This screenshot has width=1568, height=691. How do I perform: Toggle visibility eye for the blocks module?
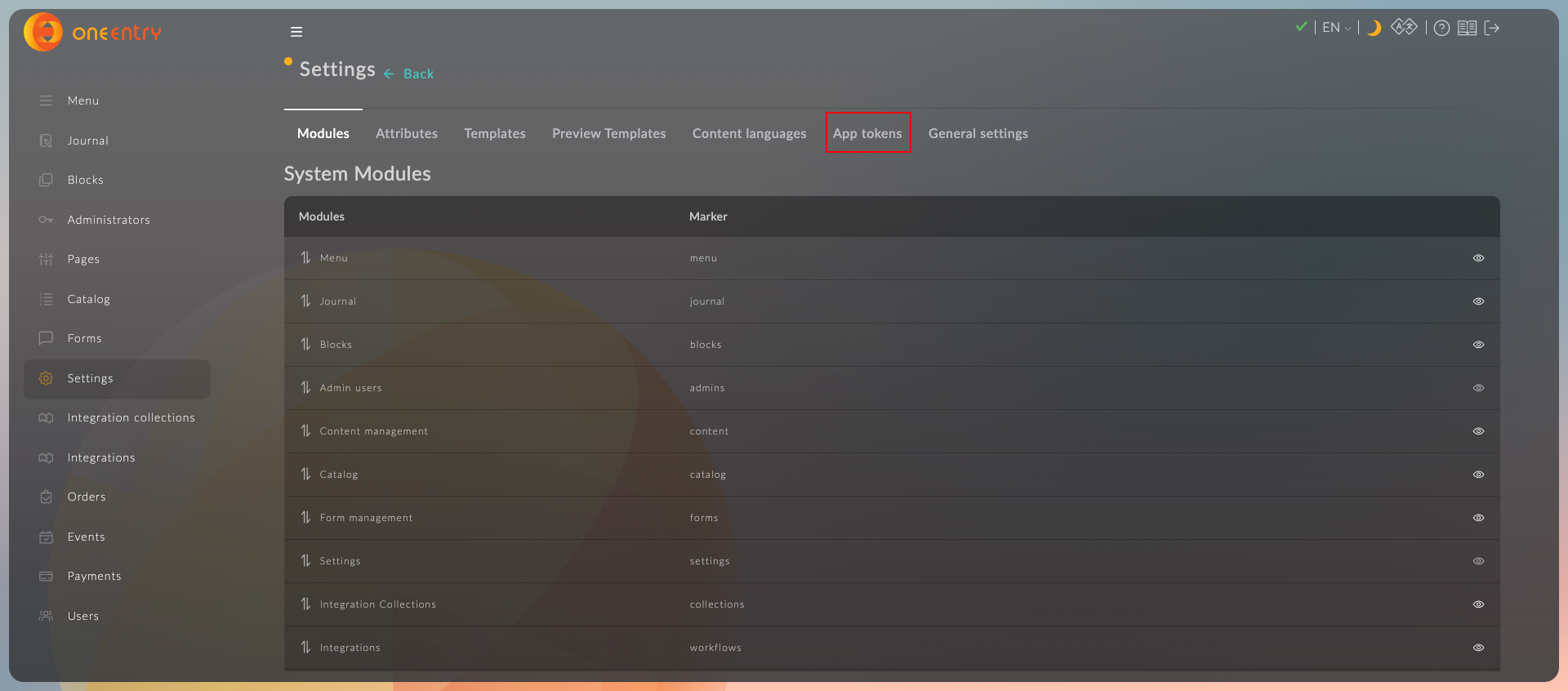(1478, 345)
